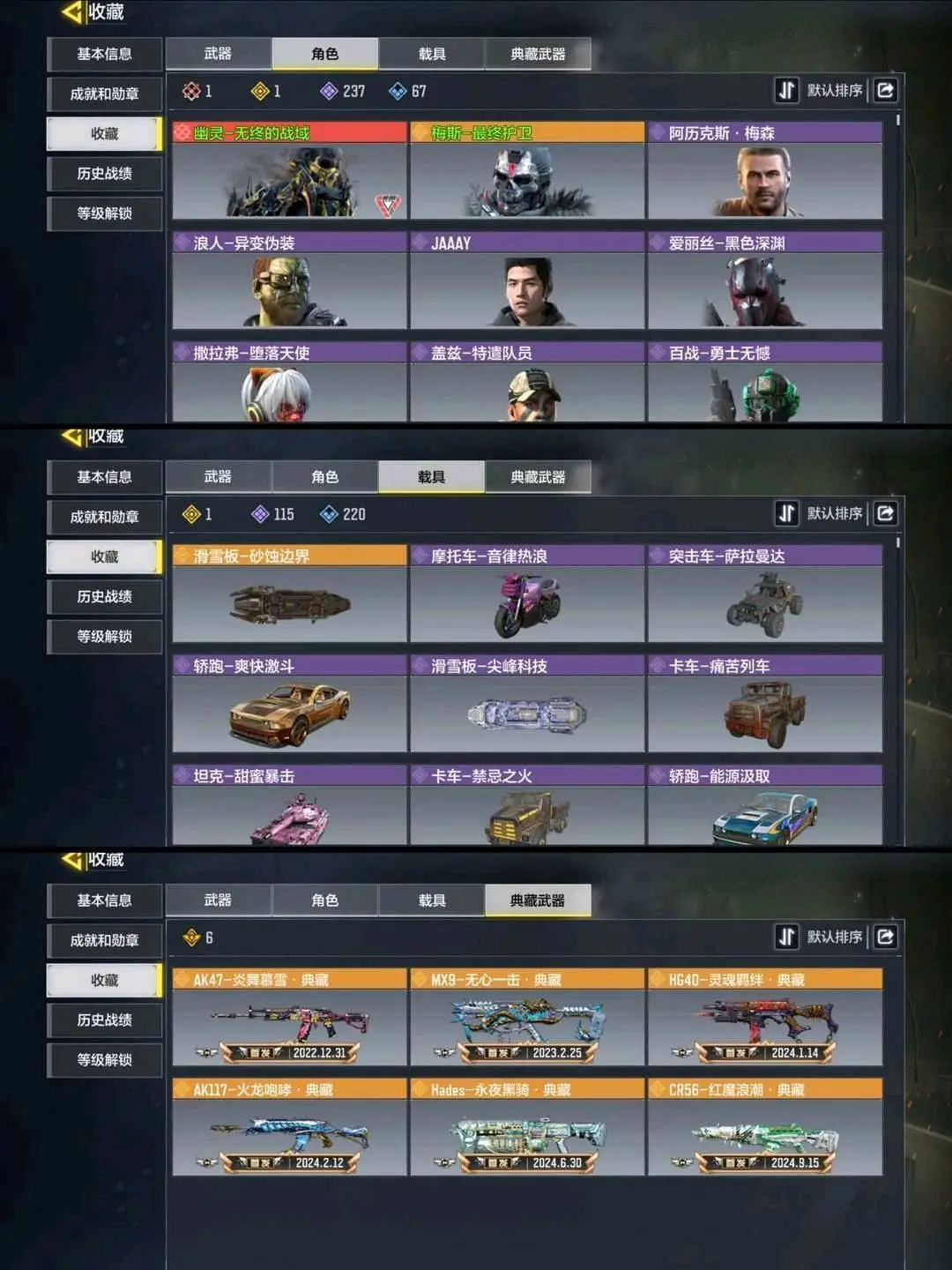Select the 摩托车-音律热浪 vehicle card
The image size is (952, 1270).
click(527, 594)
